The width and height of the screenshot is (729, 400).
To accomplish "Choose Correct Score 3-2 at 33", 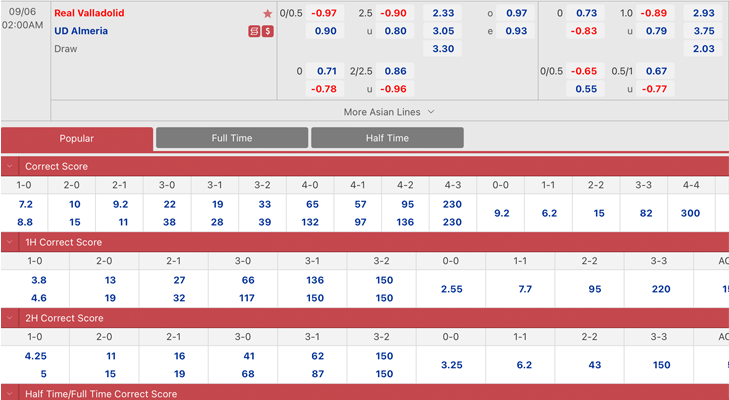I will coord(264,204).
